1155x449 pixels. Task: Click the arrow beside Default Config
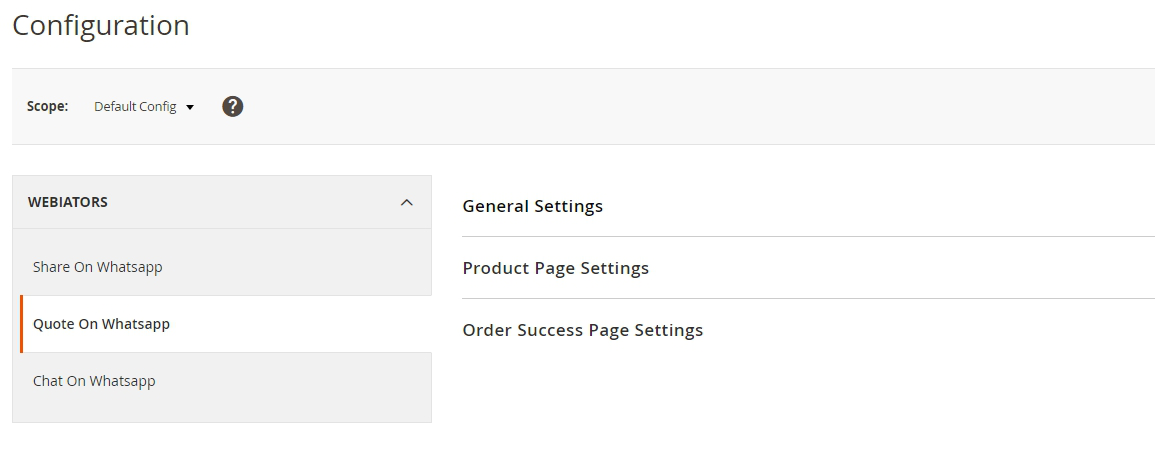[190, 107]
